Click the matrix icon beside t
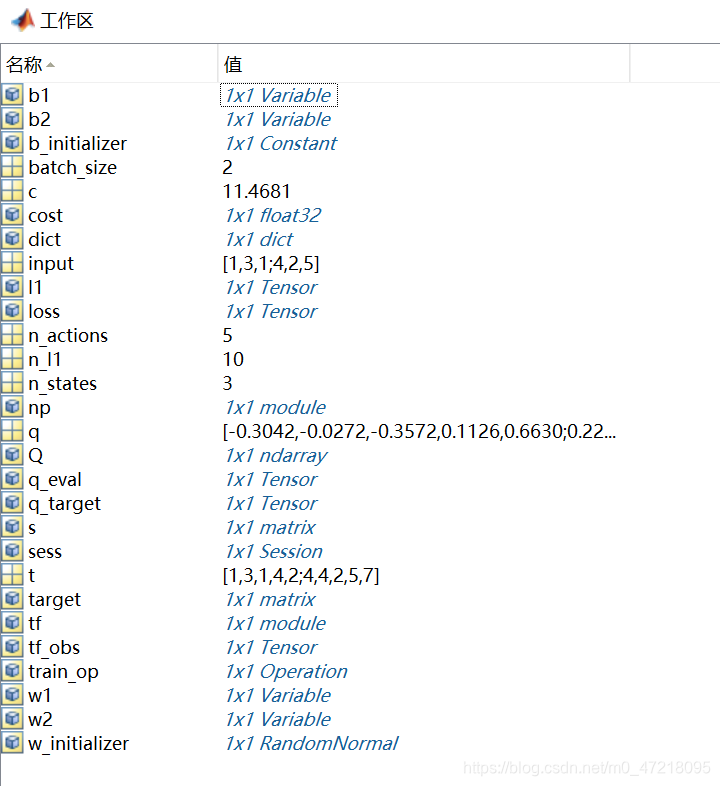The image size is (720, 786). point(12,575)
